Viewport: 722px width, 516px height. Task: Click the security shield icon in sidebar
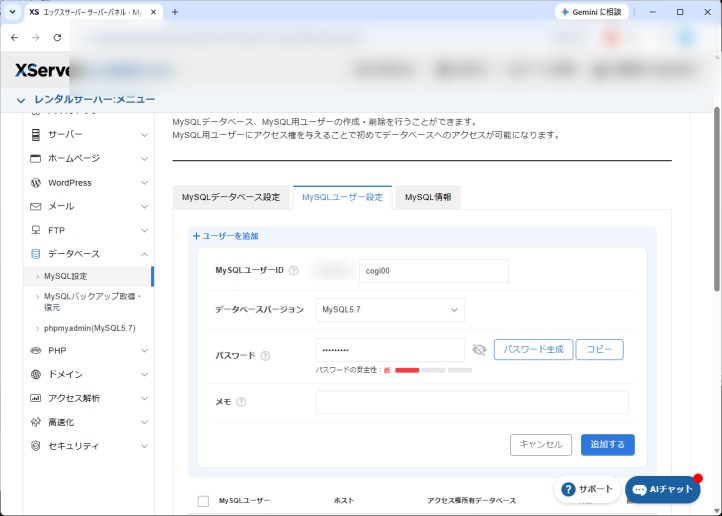click(x=35, y=446)
